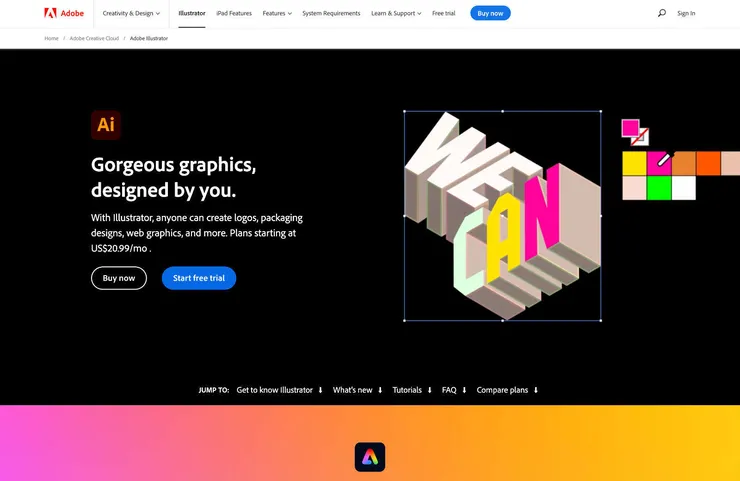Click the down arrow next to What's new
This screenshot has width=740, height=481.
[x=380, y=390]
